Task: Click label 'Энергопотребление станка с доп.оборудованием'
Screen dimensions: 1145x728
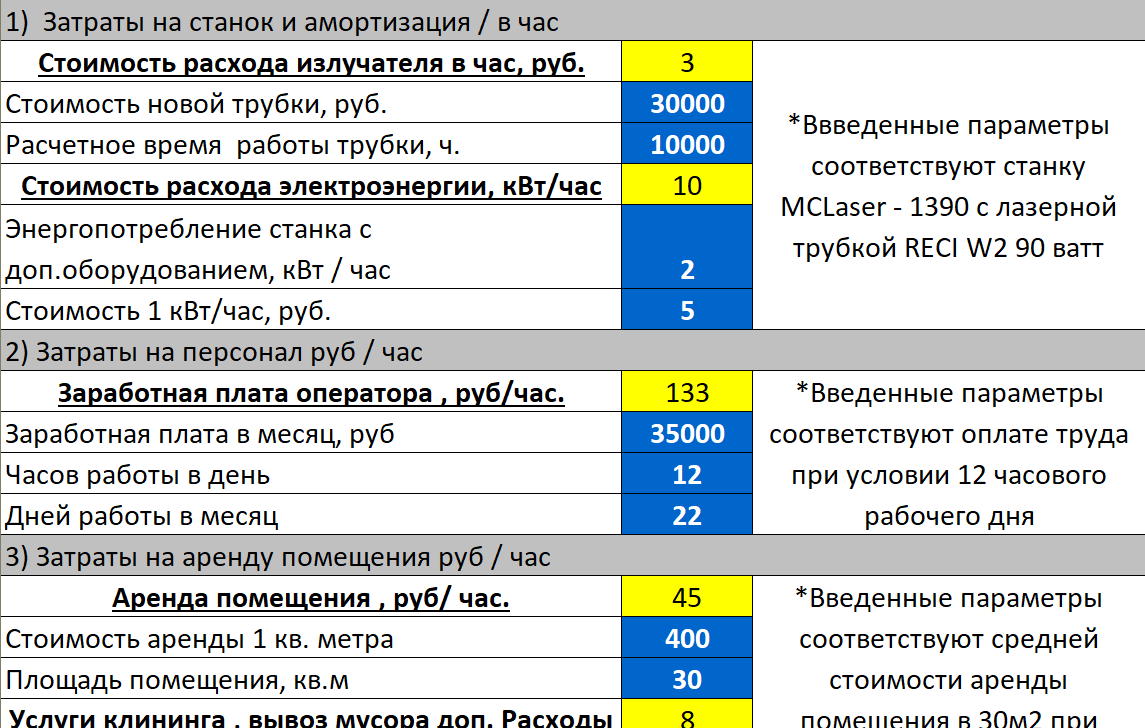Action: tap(197, 249)
